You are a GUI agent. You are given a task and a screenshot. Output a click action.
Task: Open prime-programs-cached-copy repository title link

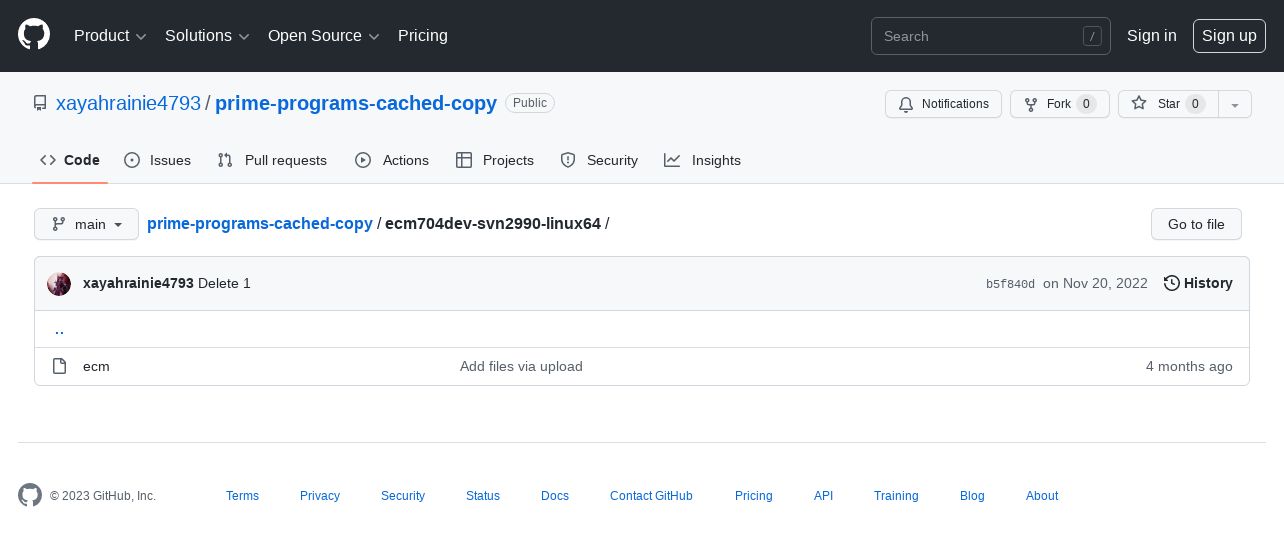tap(356, 103)
